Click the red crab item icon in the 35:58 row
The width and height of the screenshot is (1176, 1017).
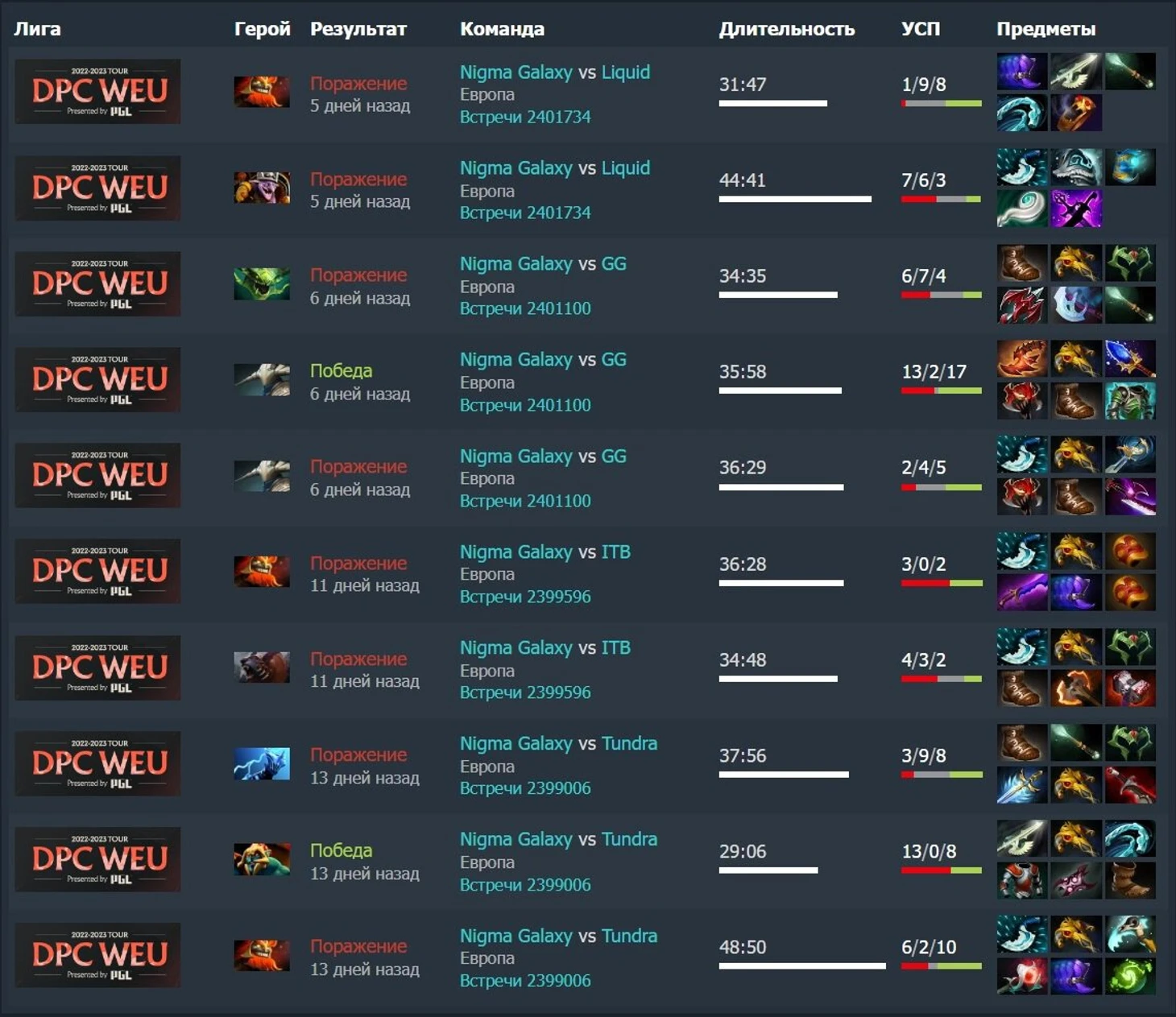(1022, 359)
